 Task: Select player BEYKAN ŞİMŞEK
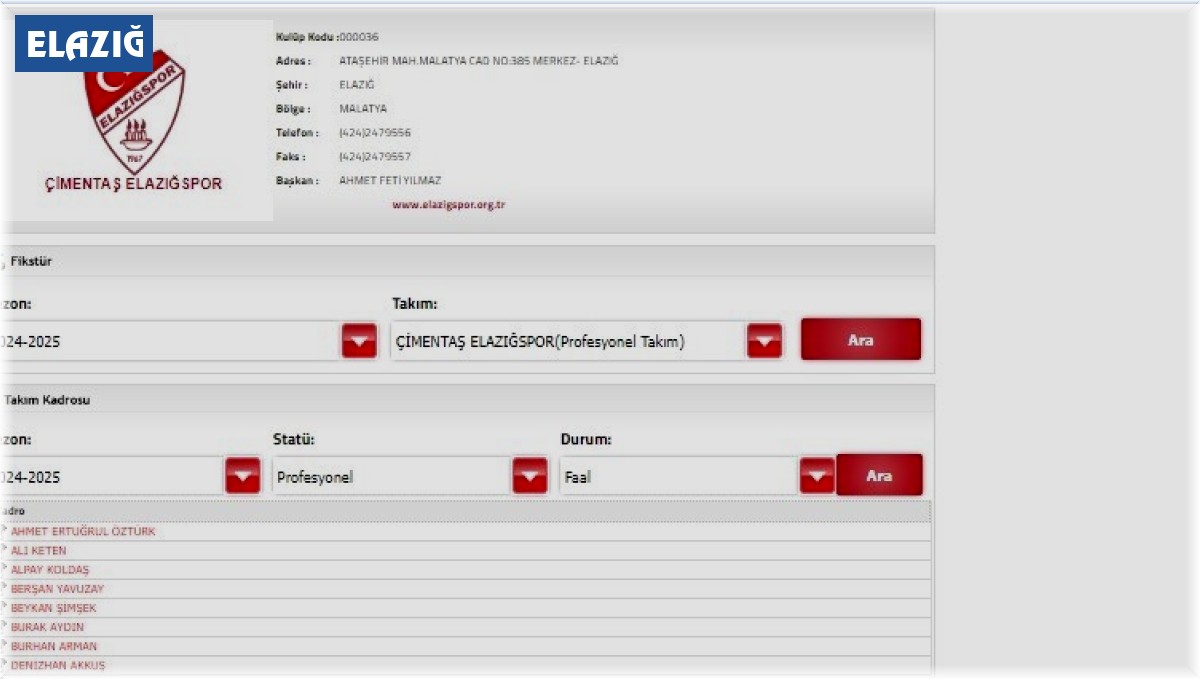[x=54, y=608]
